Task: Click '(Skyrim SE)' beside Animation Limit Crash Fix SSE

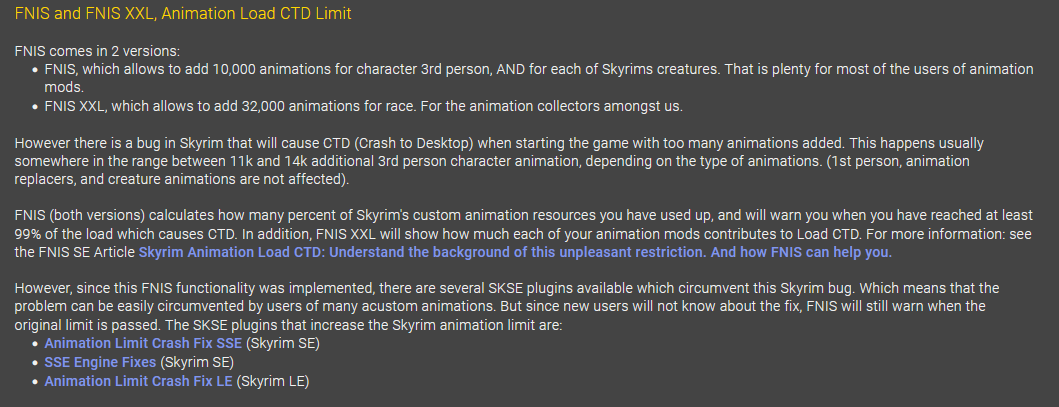Action: click(283, 344)
